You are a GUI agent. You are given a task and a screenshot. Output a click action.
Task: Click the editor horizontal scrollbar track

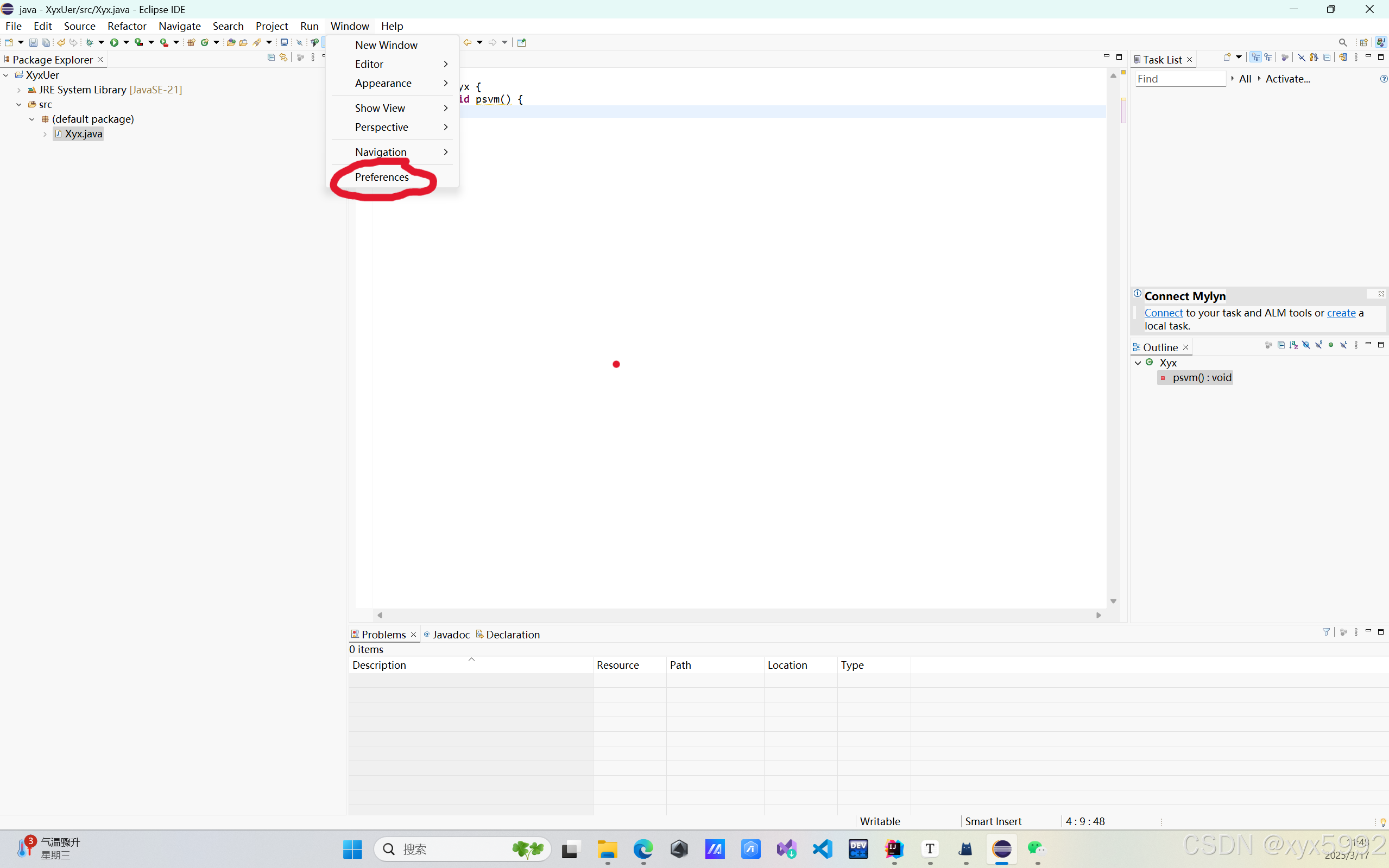tap(738, 615)
